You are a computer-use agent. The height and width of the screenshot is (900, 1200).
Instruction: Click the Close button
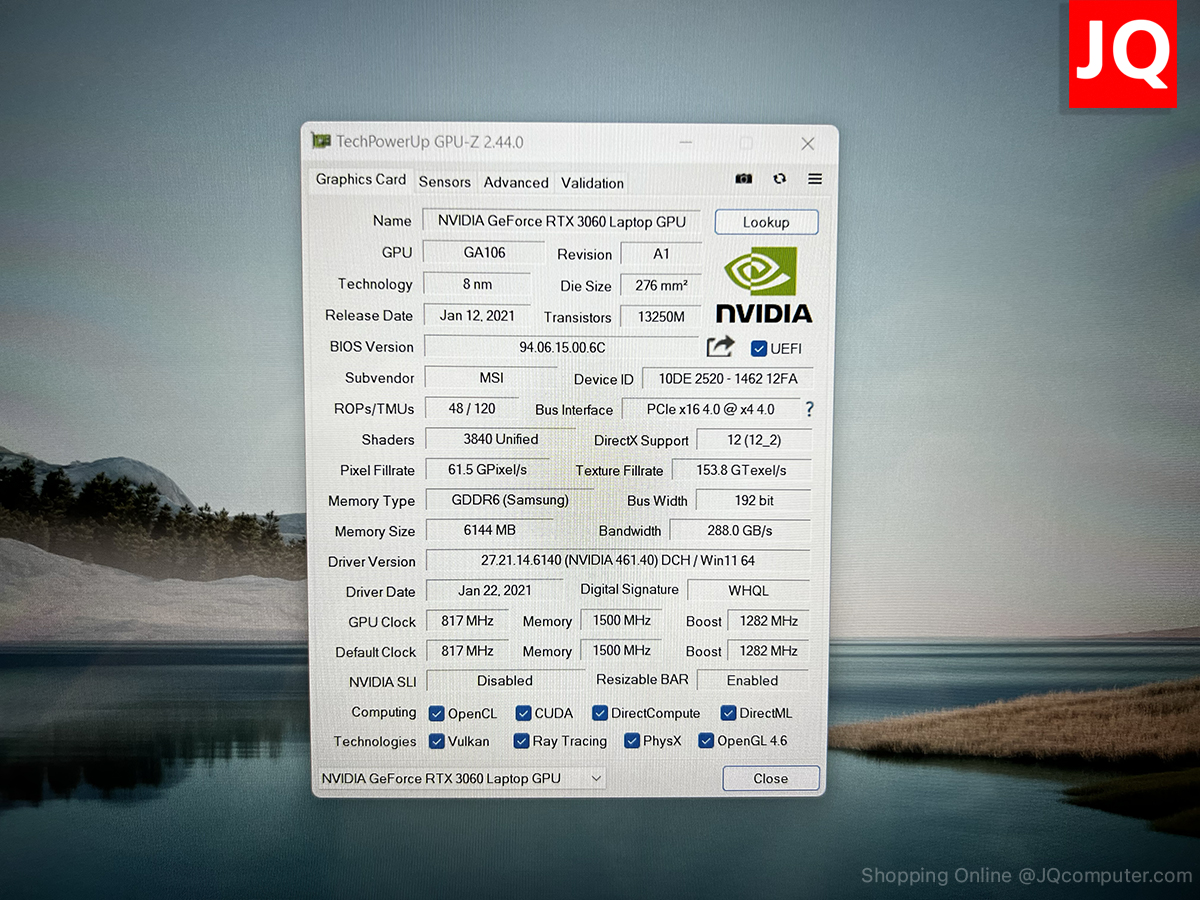tap(771, 778)
